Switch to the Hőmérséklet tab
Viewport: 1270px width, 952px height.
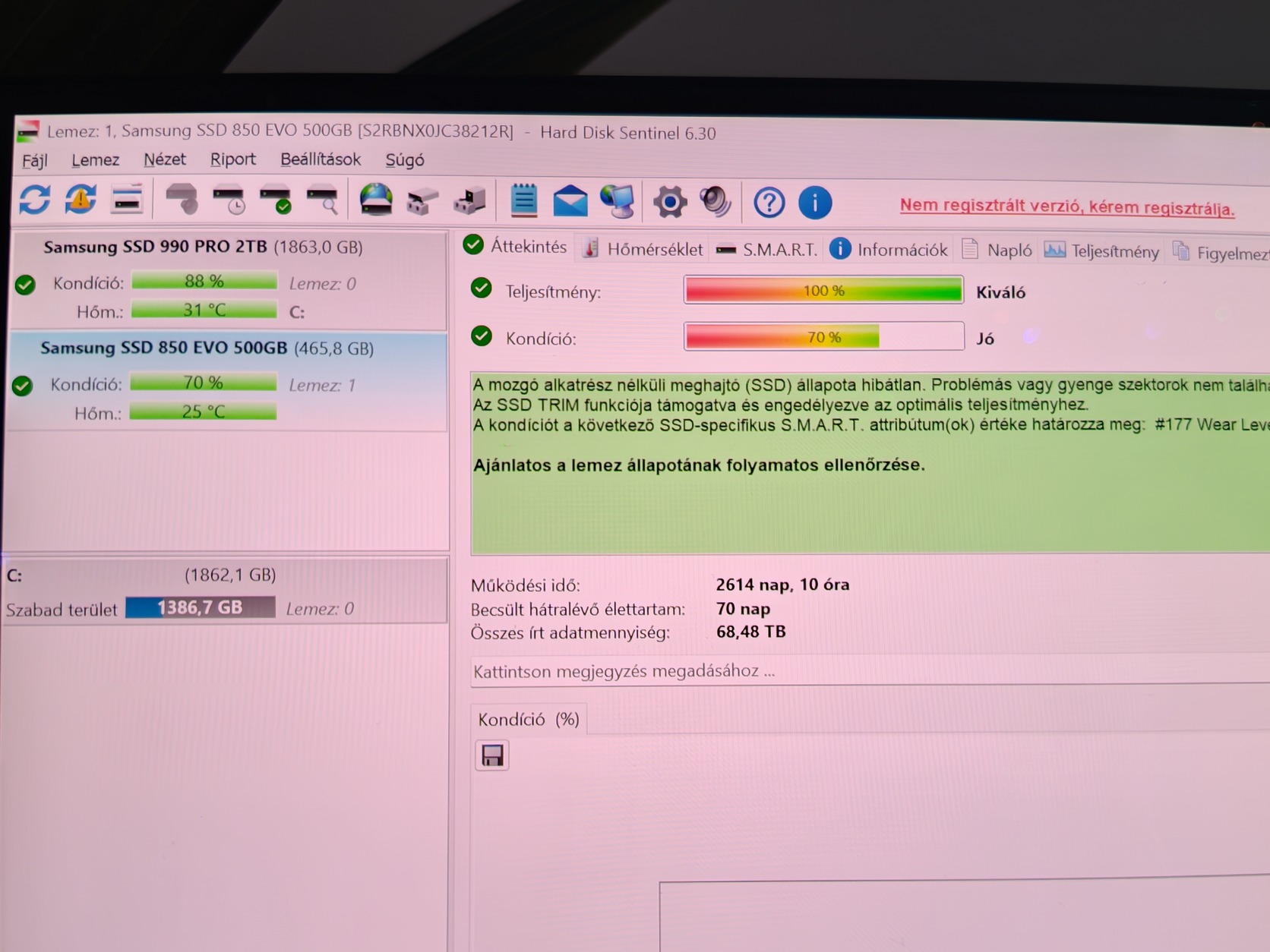coord(643,249)
